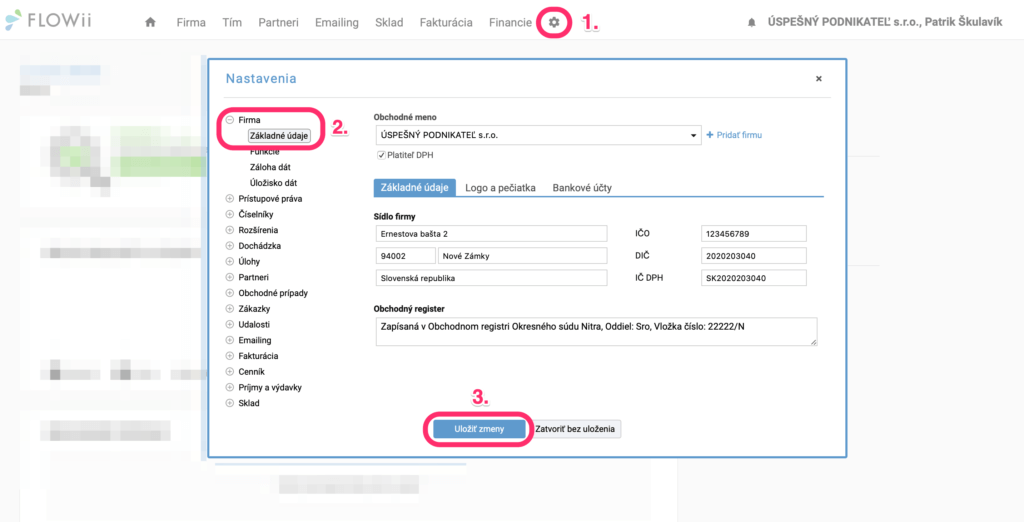Open the settings gear icon
The image size is (1024, 522).
[x=554, y=22]
